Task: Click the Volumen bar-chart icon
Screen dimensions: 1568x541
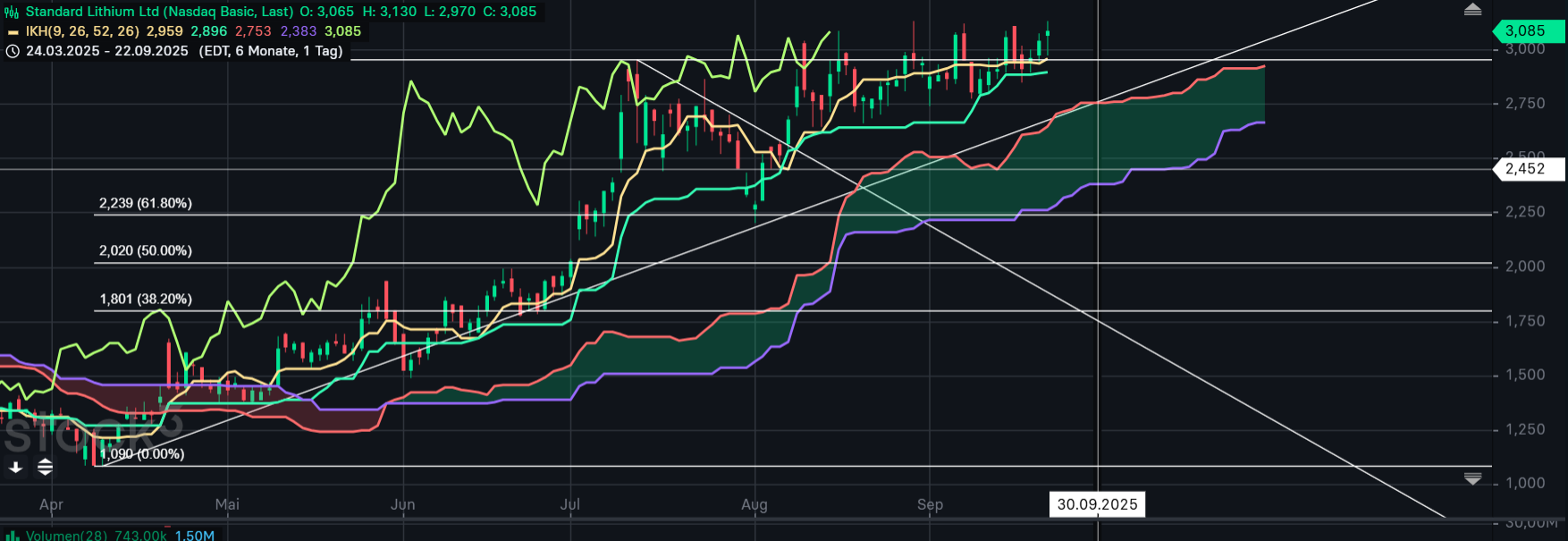Action: click(13, 536)
